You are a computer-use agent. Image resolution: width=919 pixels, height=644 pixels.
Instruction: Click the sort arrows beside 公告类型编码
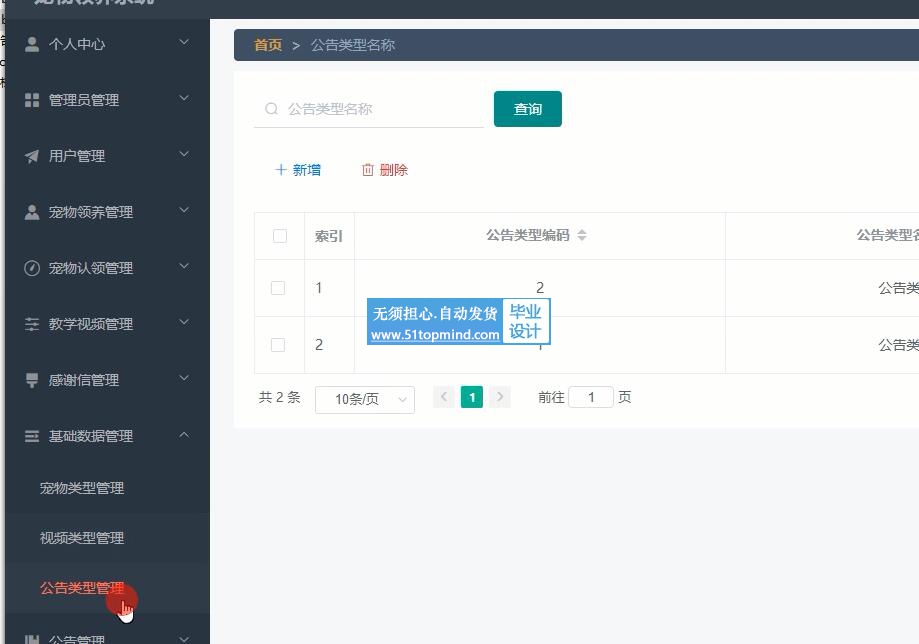[x=582, y=236]
